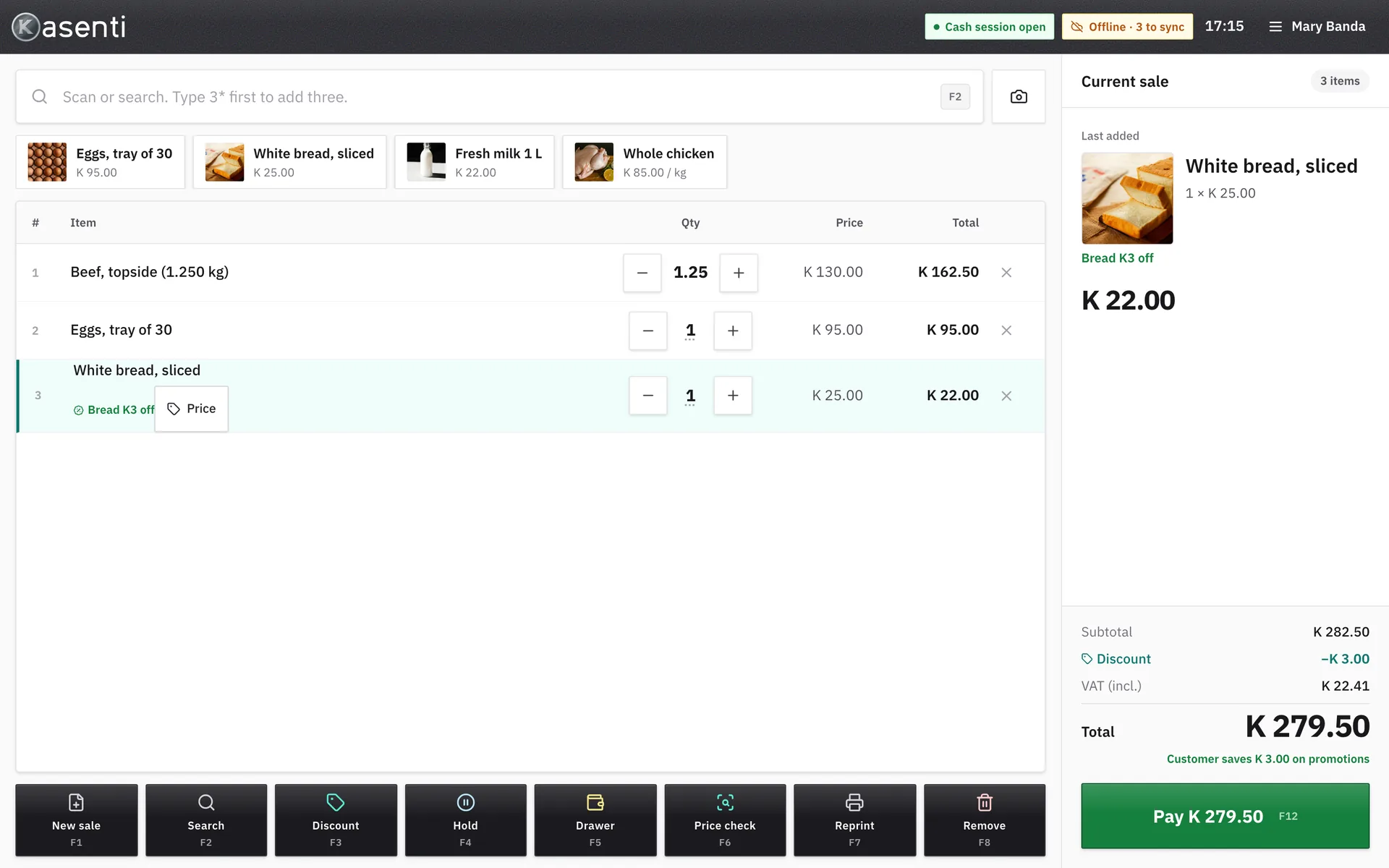Select the Eggs, tray of 30 row
This screenshot has height=868, width=1389.
[530, 331]
